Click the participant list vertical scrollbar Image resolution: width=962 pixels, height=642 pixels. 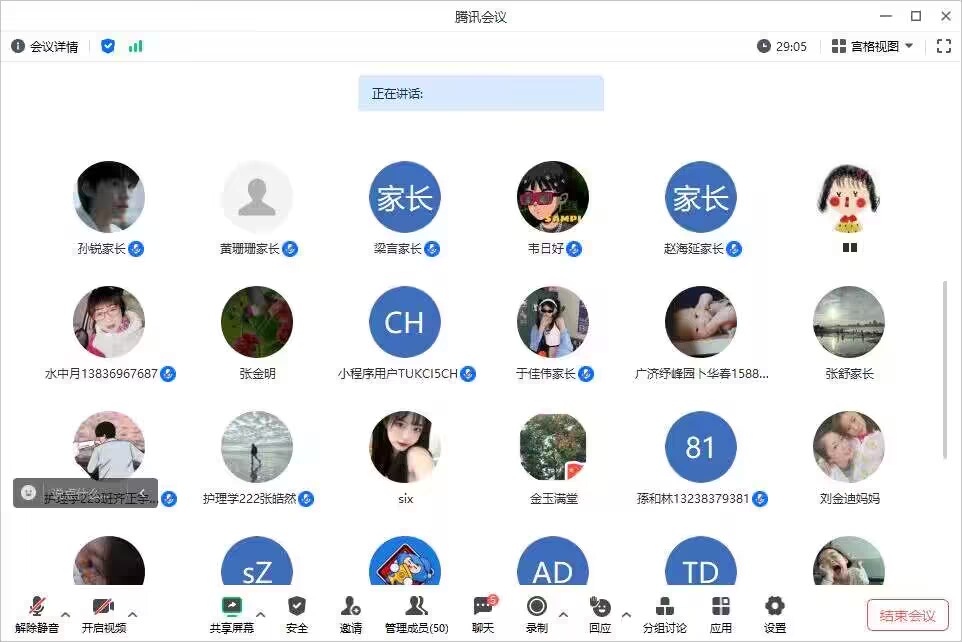click(x=945, y=369)
